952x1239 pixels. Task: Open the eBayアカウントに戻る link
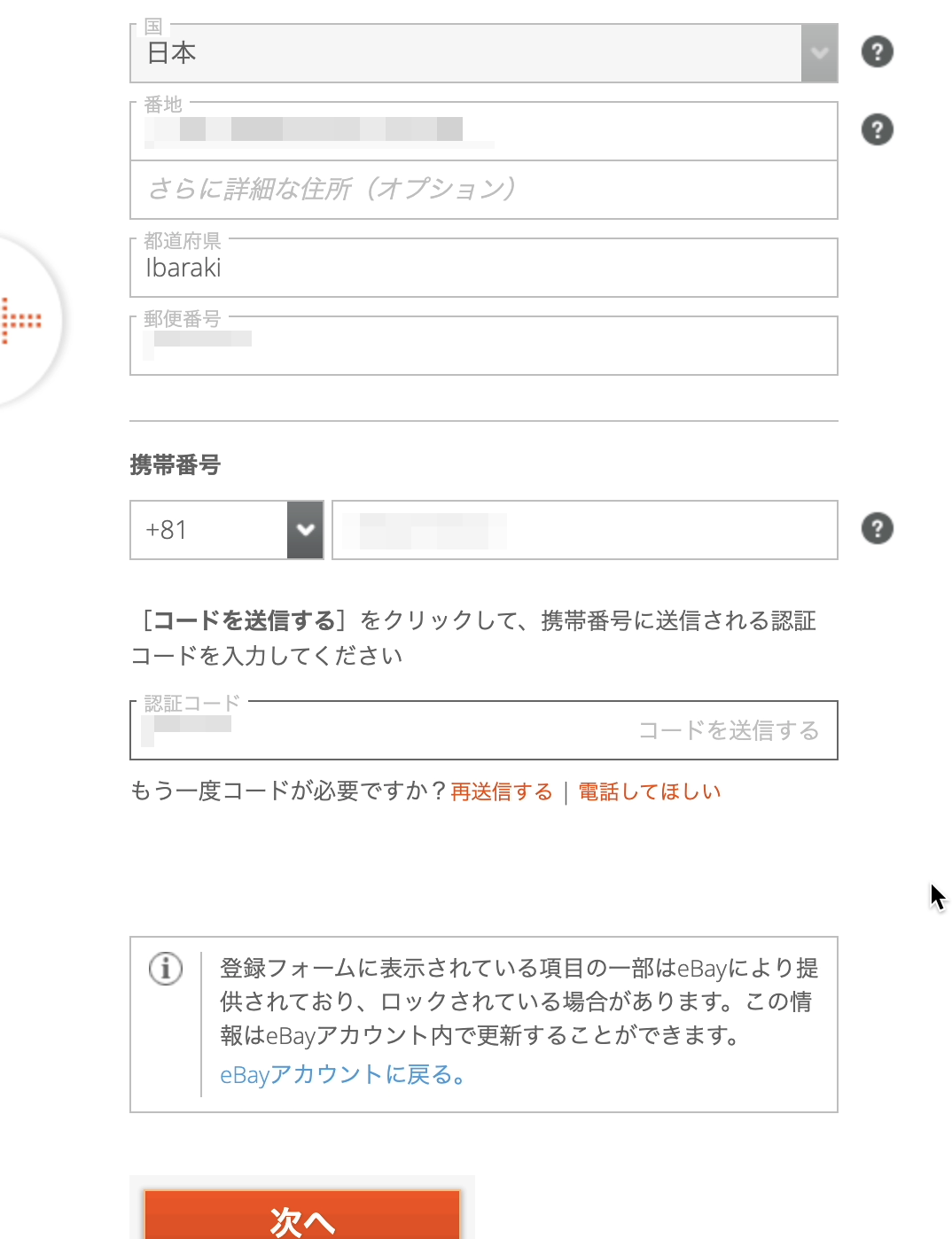click(x=342, y=1074)
